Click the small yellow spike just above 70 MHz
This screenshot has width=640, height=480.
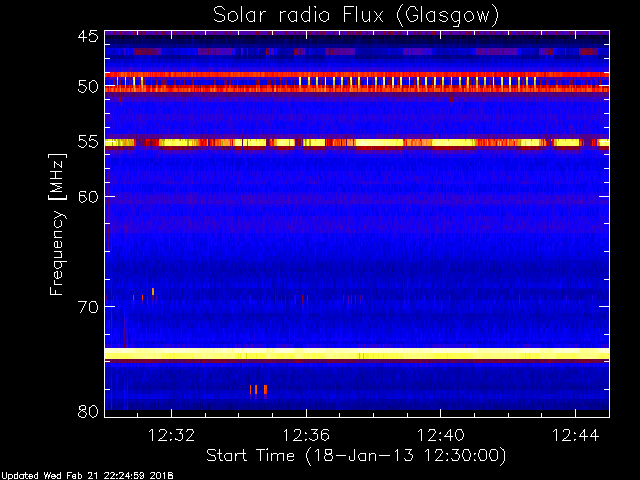tap(153, 291)
